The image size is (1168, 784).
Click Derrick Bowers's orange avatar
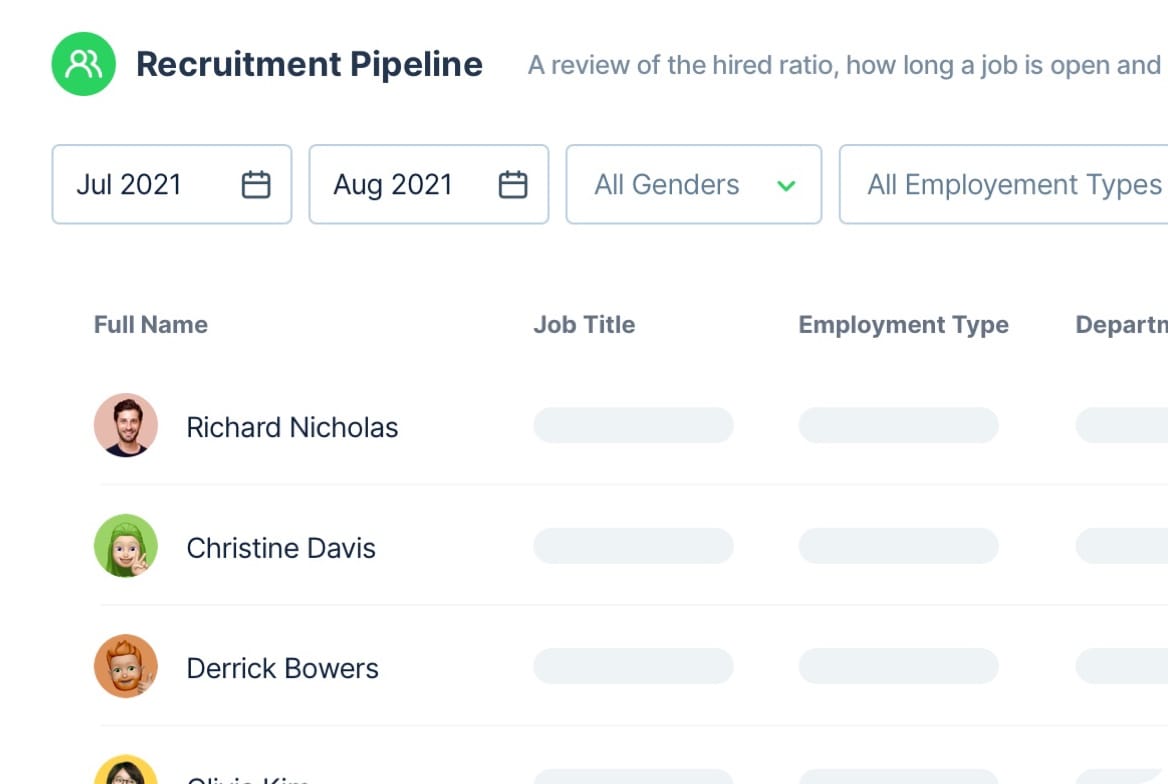tap(126, 666)
